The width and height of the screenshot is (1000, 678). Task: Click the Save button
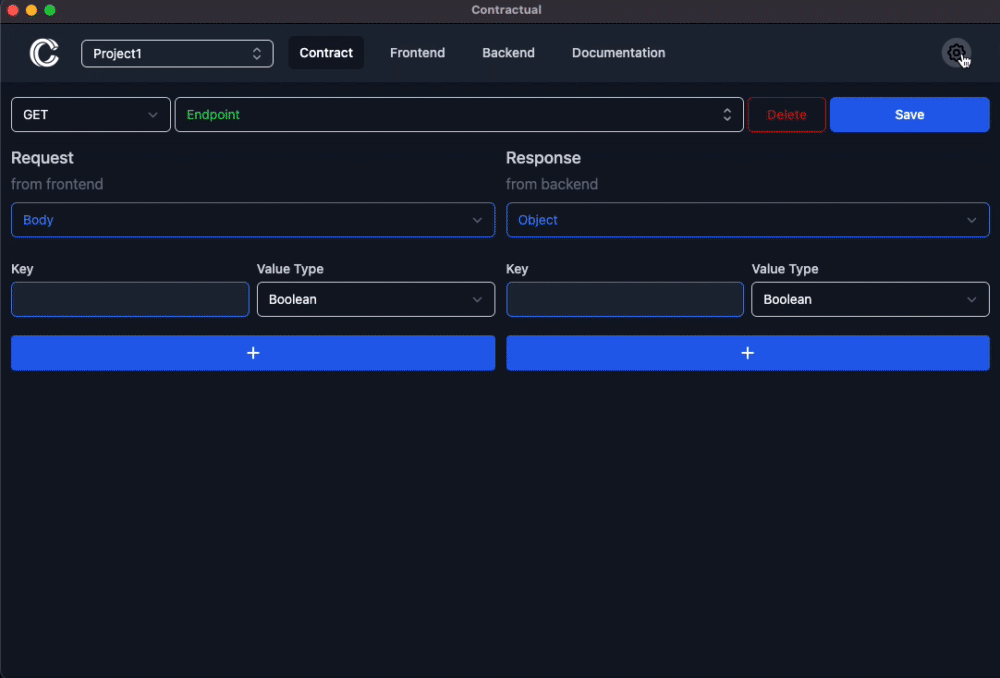tap(909, 115)
